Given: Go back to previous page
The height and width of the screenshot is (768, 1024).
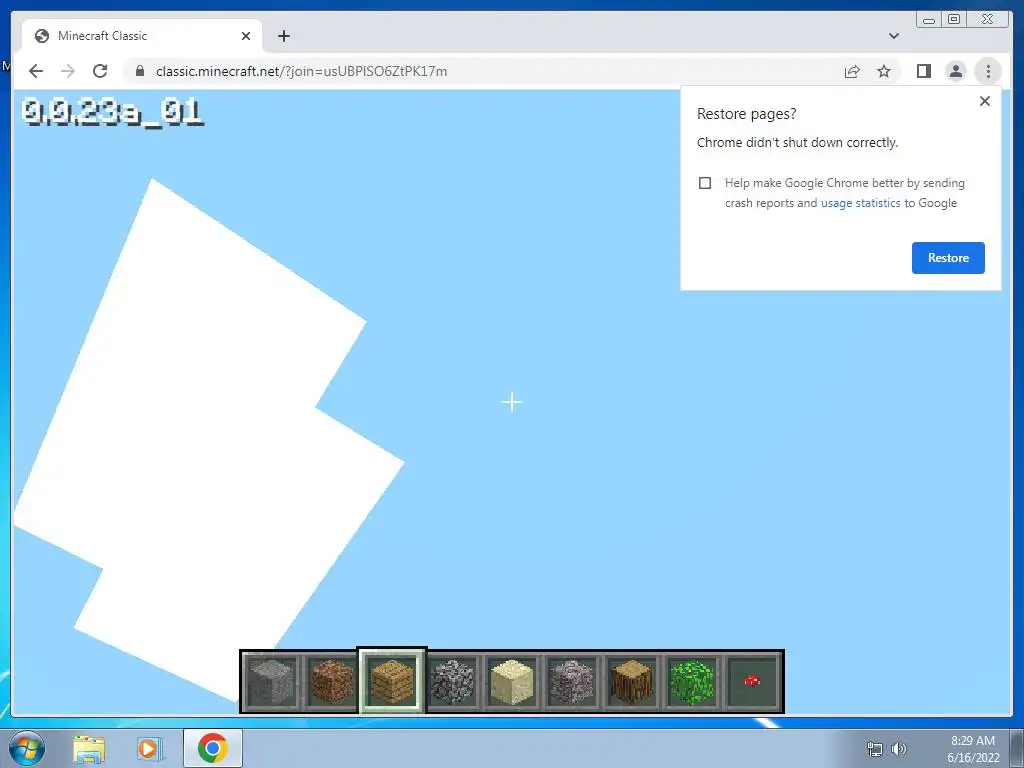Looking at the screenshot, I should pos(36,71).
